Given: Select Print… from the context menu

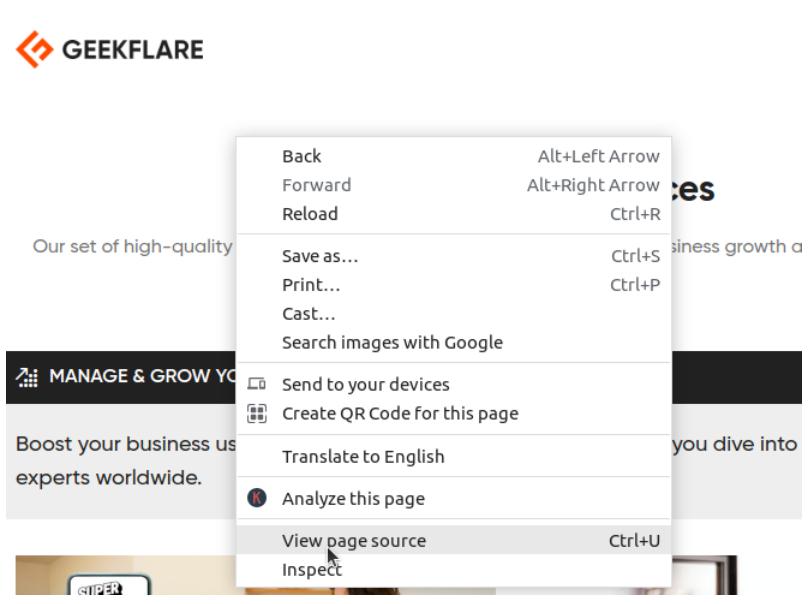Looking at the screenshot, I should [311, 285].
